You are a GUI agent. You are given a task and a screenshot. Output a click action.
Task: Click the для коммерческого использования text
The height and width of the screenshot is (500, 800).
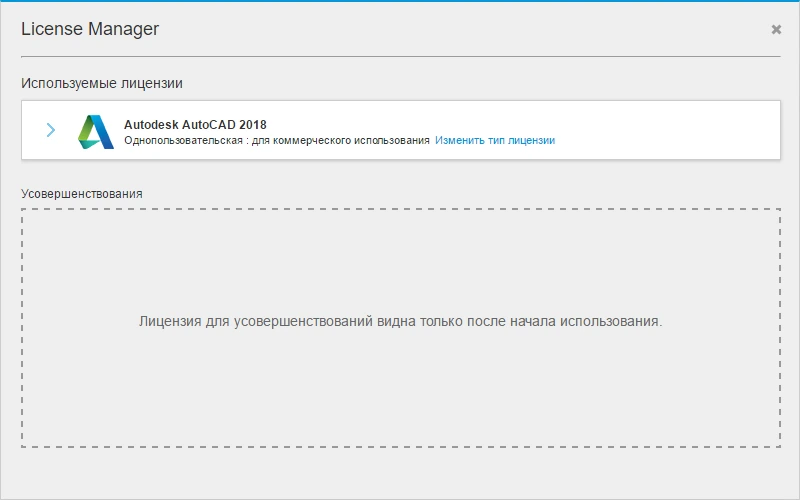tap(341, 140)
